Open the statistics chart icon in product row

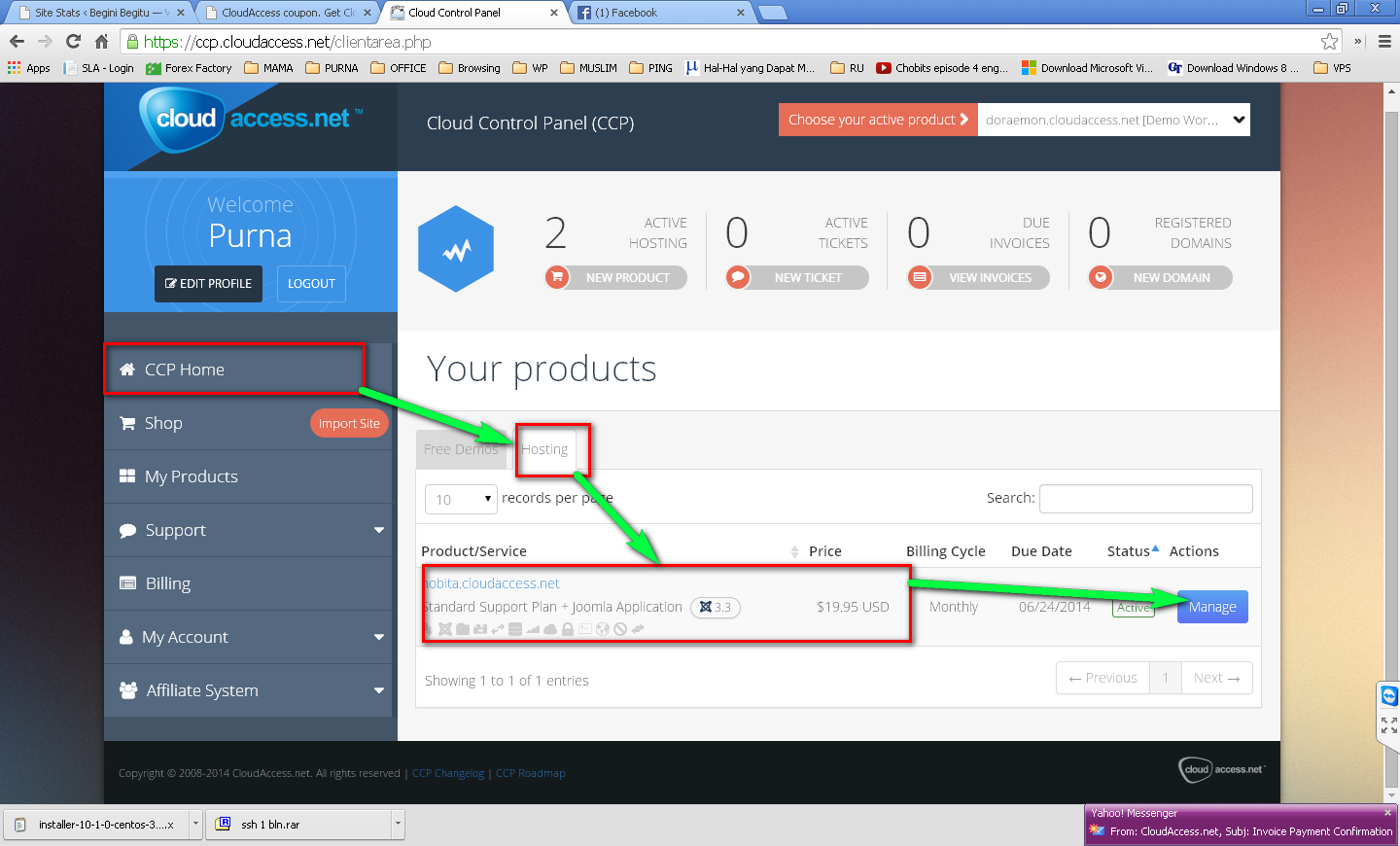coord(533,629)
